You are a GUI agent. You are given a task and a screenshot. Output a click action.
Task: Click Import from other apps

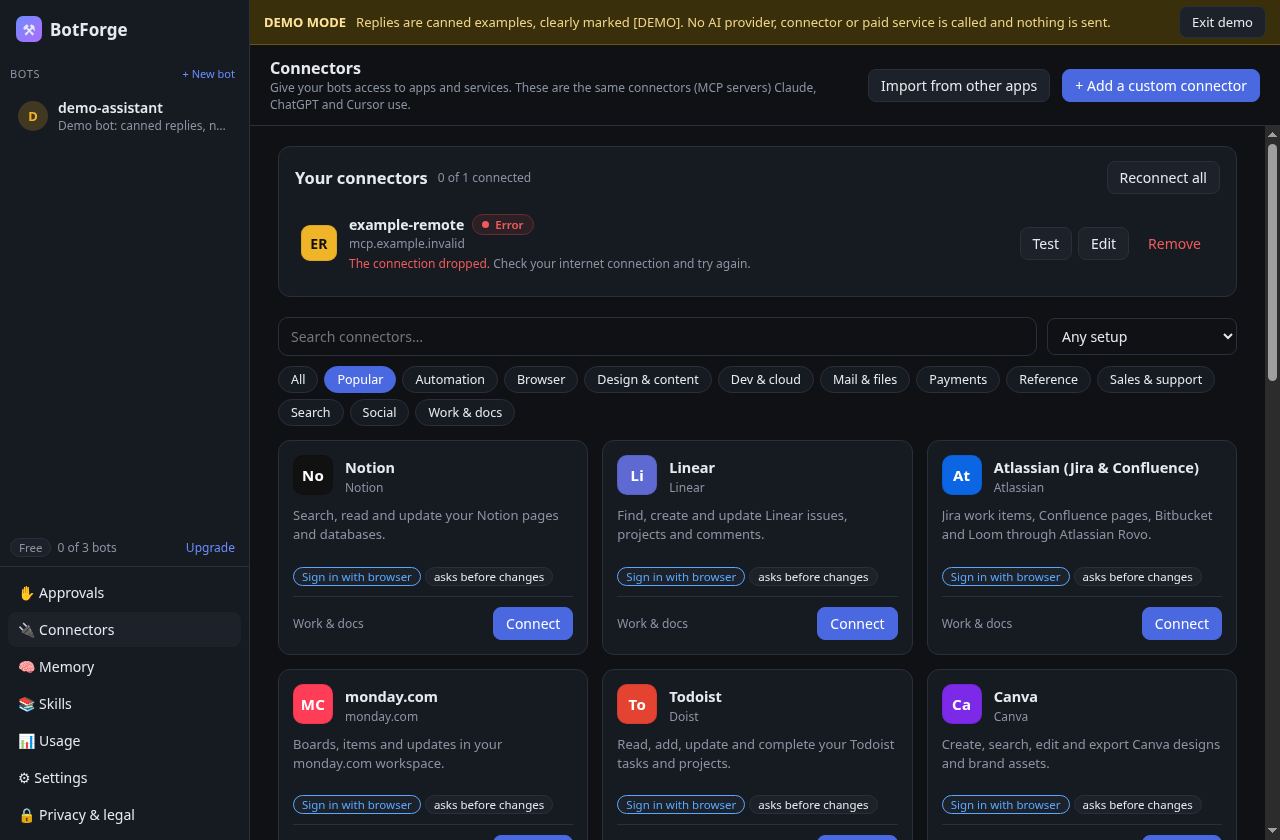[959, 86]
